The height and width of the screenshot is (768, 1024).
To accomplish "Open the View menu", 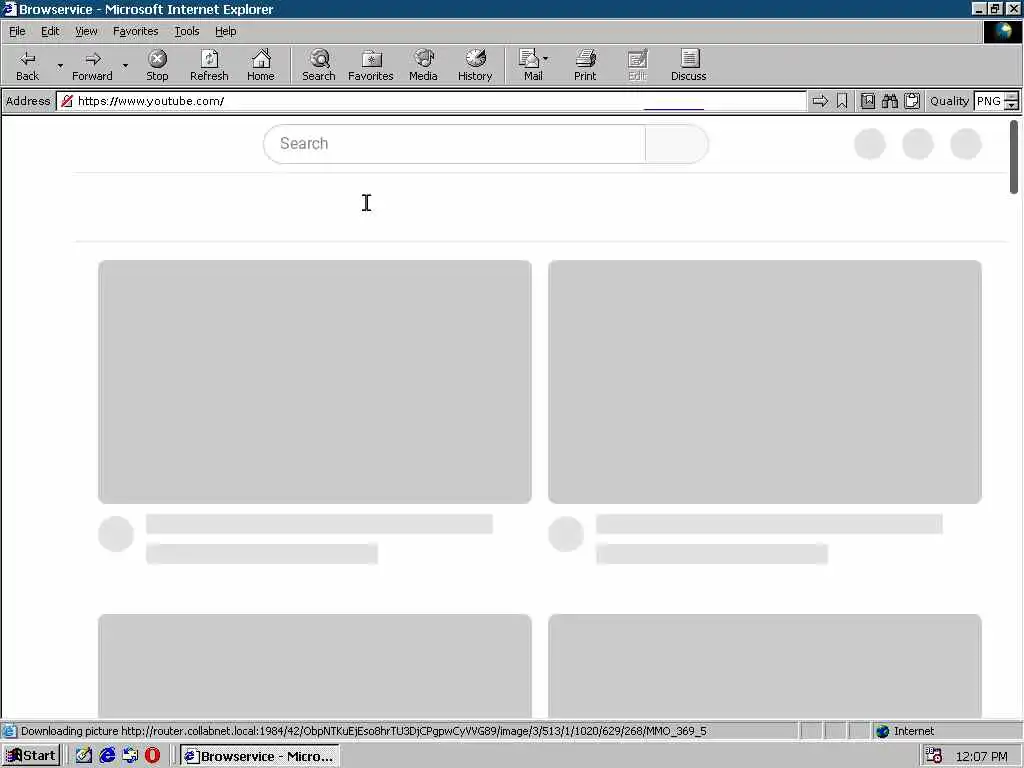I will [86, 31].
